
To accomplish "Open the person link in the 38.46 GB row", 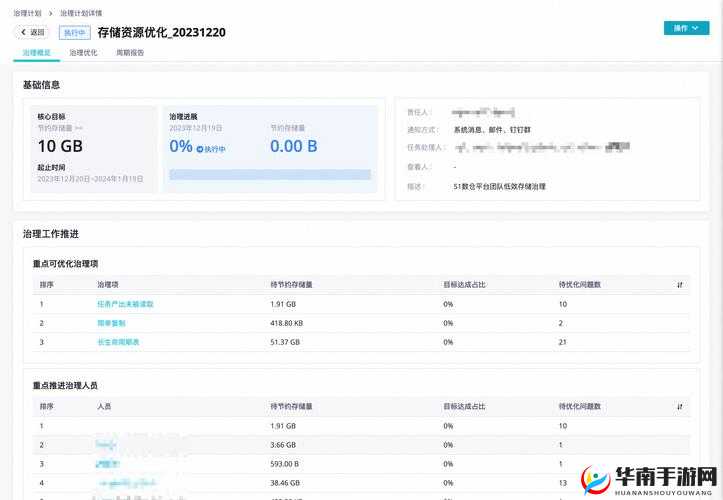I will 127,483.
